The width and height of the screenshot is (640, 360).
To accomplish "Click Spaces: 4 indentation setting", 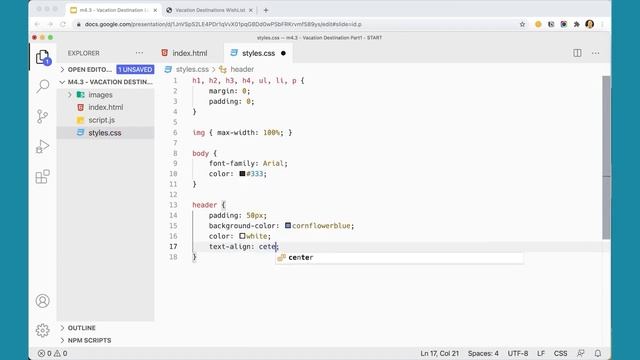I will (x=483, y=353).
